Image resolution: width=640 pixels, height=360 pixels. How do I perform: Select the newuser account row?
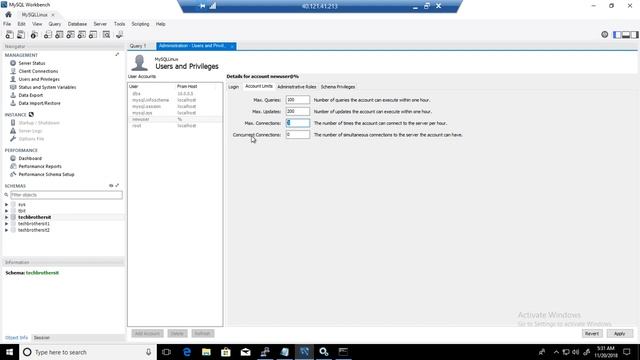[175, 119]
